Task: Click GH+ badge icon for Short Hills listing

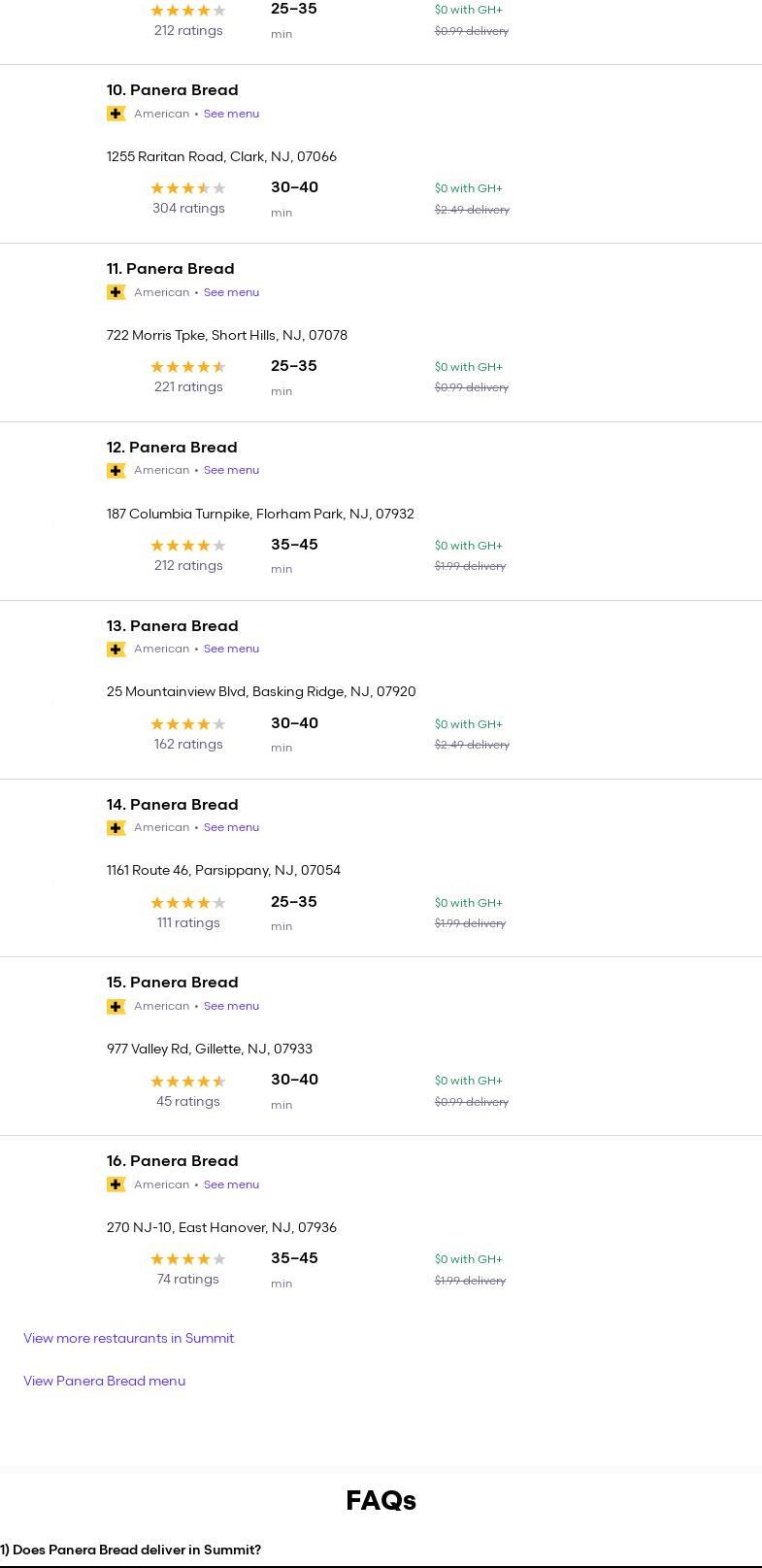Action: pyautogui.click(x=116, y=292)
